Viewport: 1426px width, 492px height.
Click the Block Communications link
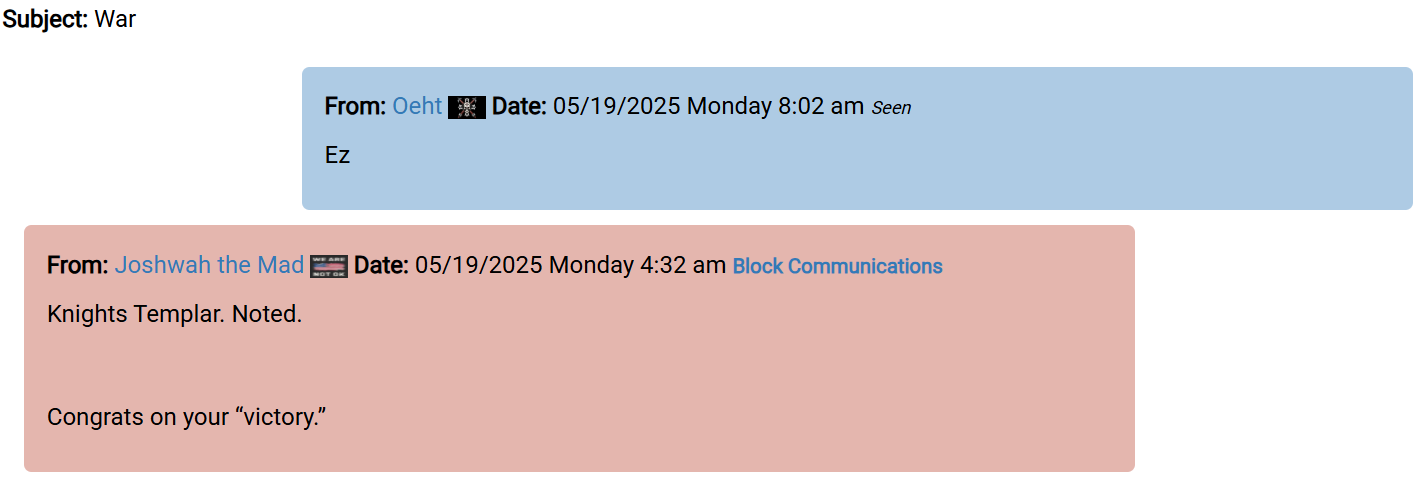[838, 266]
